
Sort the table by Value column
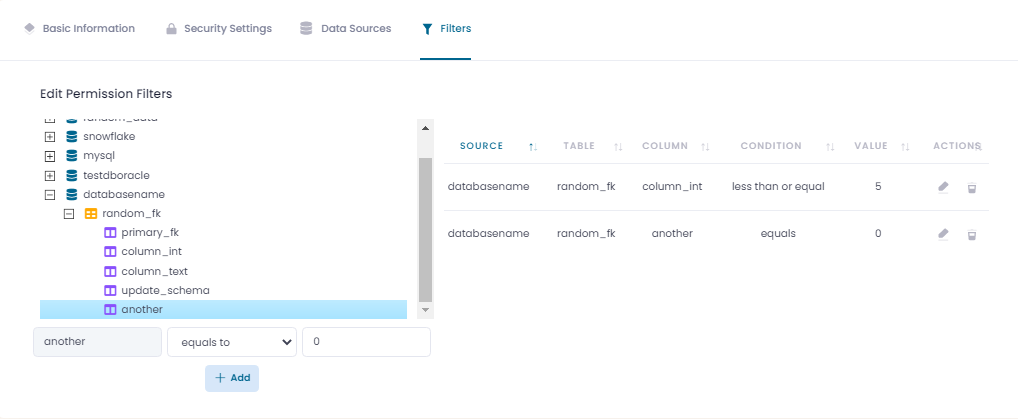pos(905,147)
